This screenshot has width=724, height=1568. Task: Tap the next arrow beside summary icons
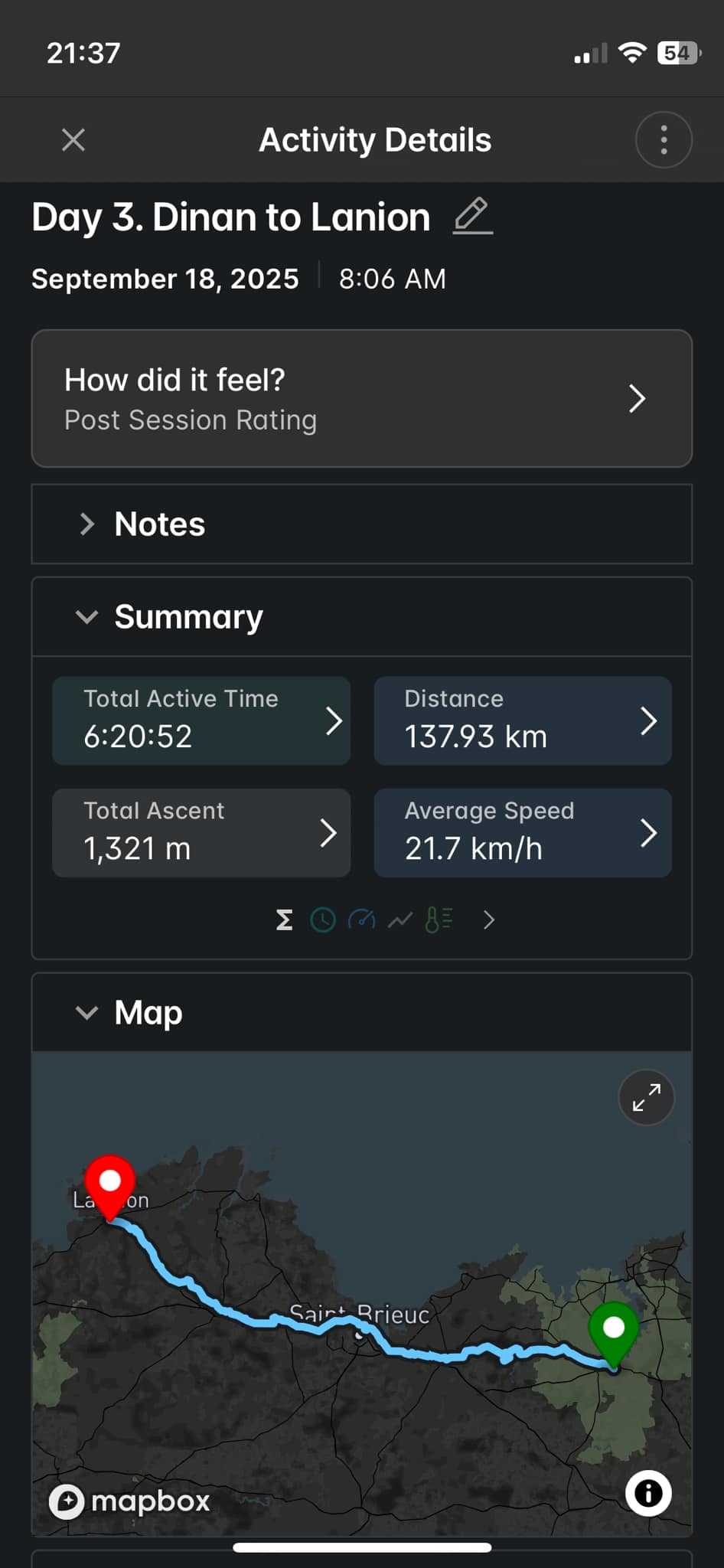pyautogui.click(x=489, y=920)
